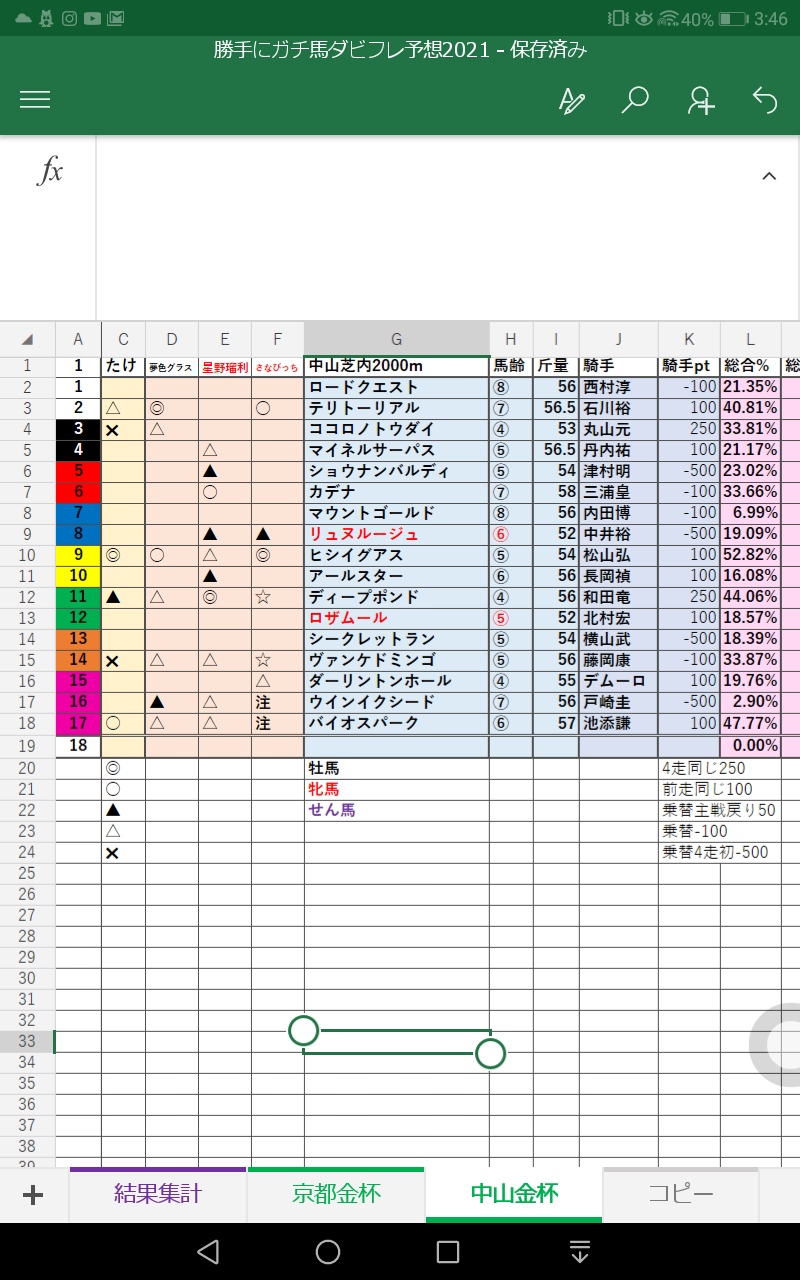Viewport: 800px width, 1280px height.
Task: Click the fx function icon
Action: [50, 171]
